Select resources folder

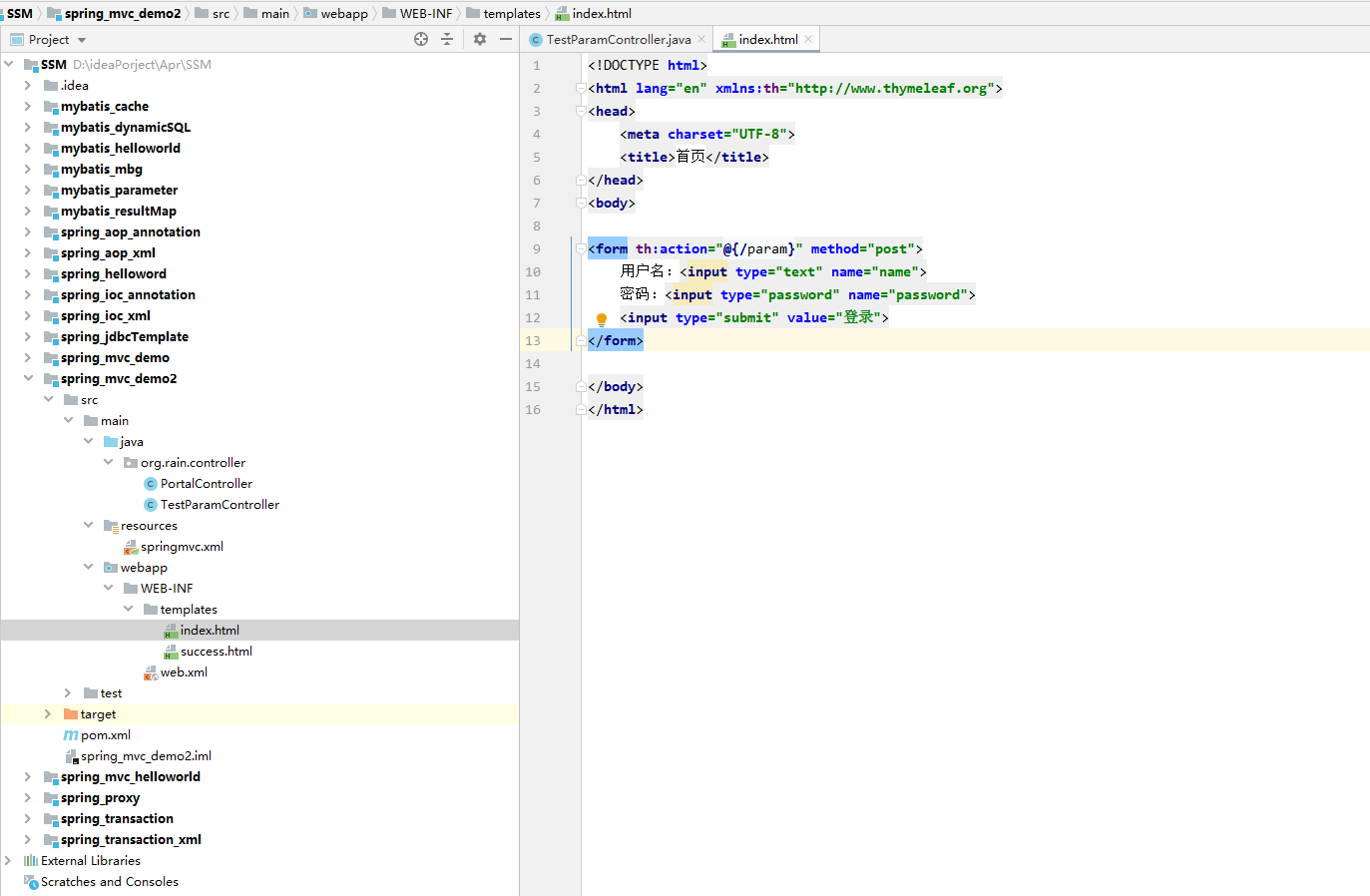pos(149,526)
